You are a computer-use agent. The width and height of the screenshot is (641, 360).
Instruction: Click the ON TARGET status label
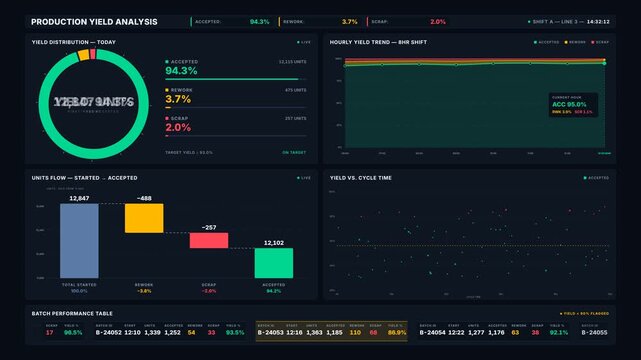[294, 152]
